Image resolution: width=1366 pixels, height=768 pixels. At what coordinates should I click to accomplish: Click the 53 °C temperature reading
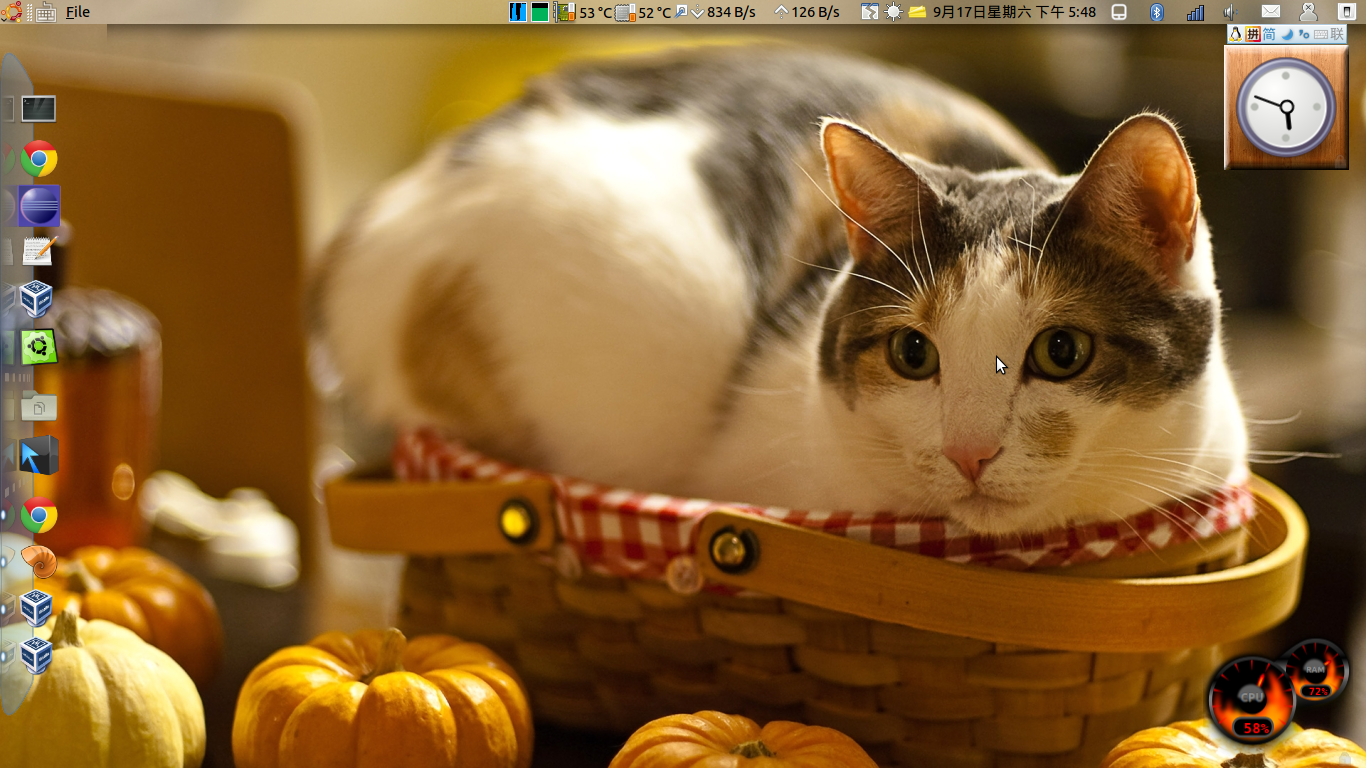[x=595, y=12]
